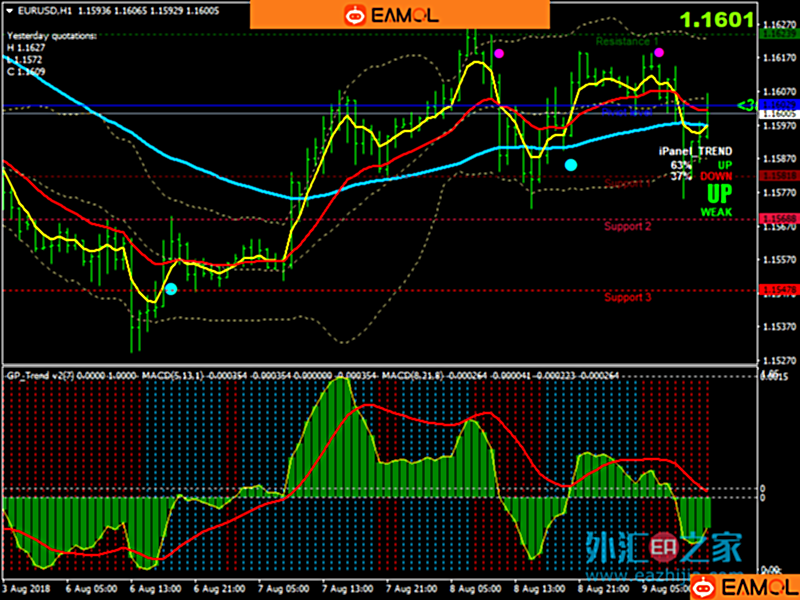
Task: Click the pink 1.15688 price tag
Action: click(x=778, y=218)
